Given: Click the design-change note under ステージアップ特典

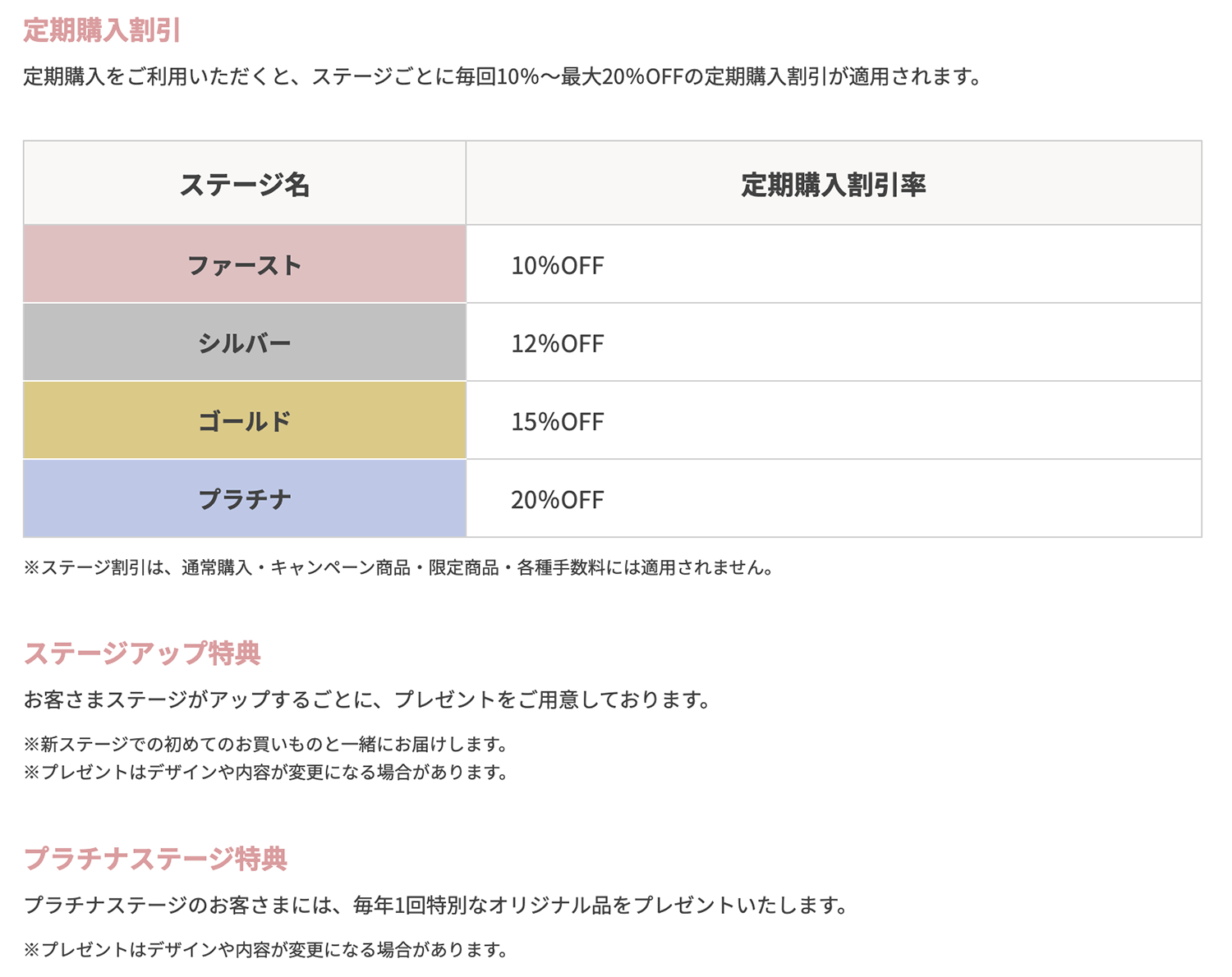Looking at the screenshot, I should pyautogui.click(x=265, y=772).
